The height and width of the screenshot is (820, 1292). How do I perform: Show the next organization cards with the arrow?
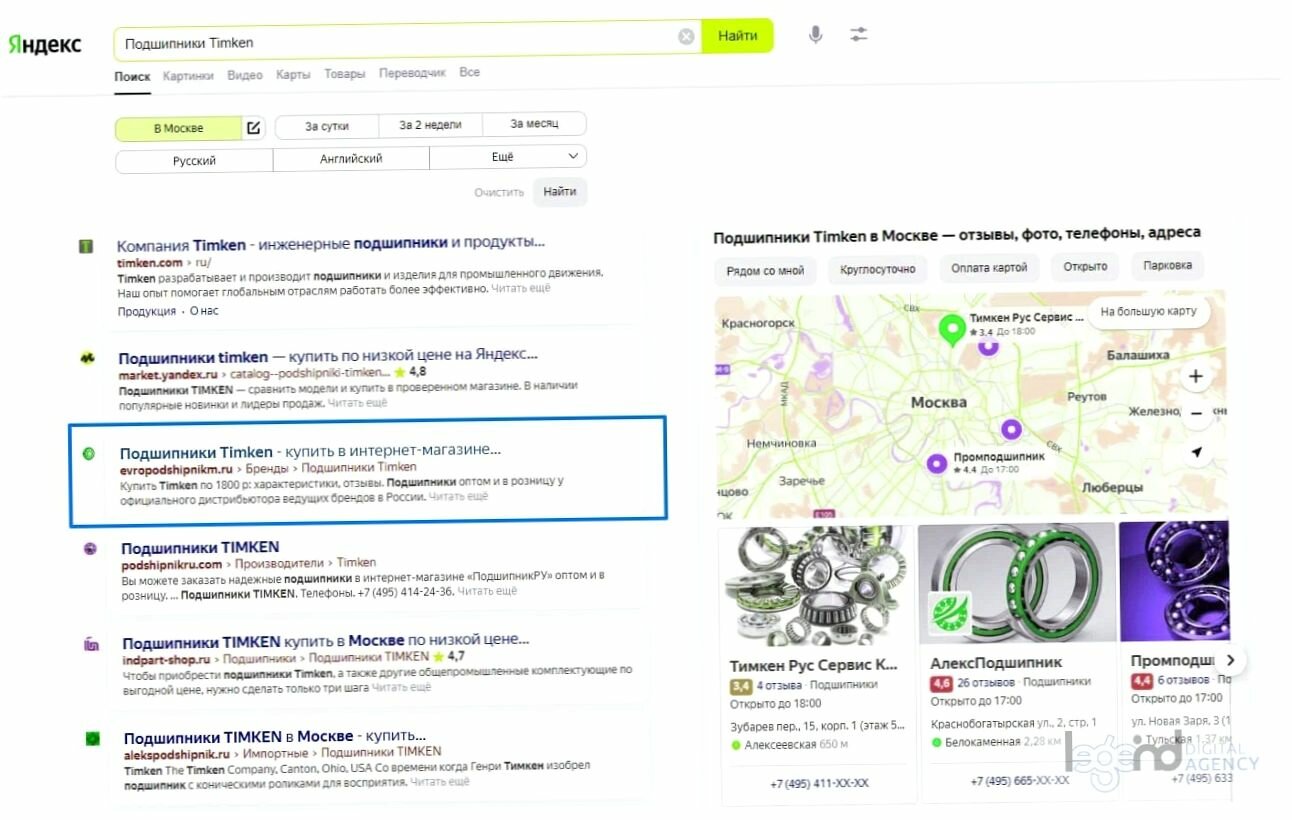tap(1231, 660)
